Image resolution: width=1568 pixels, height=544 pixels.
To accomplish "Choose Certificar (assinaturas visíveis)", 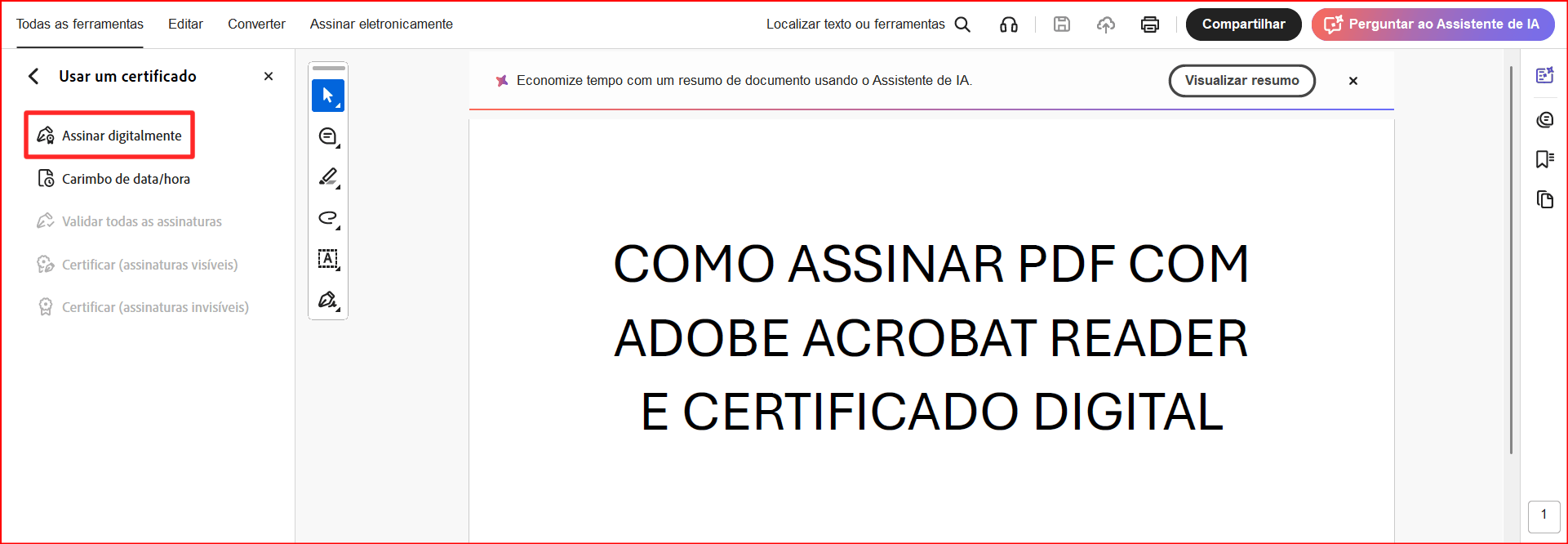I will pyautogui.click(x=138, y=265).
